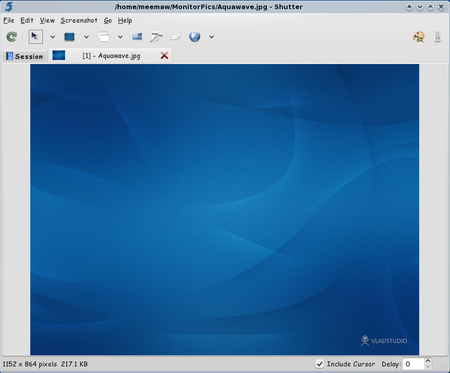Open the dropdown beside the globe icon
450x373 pixels.
[212, 37]
